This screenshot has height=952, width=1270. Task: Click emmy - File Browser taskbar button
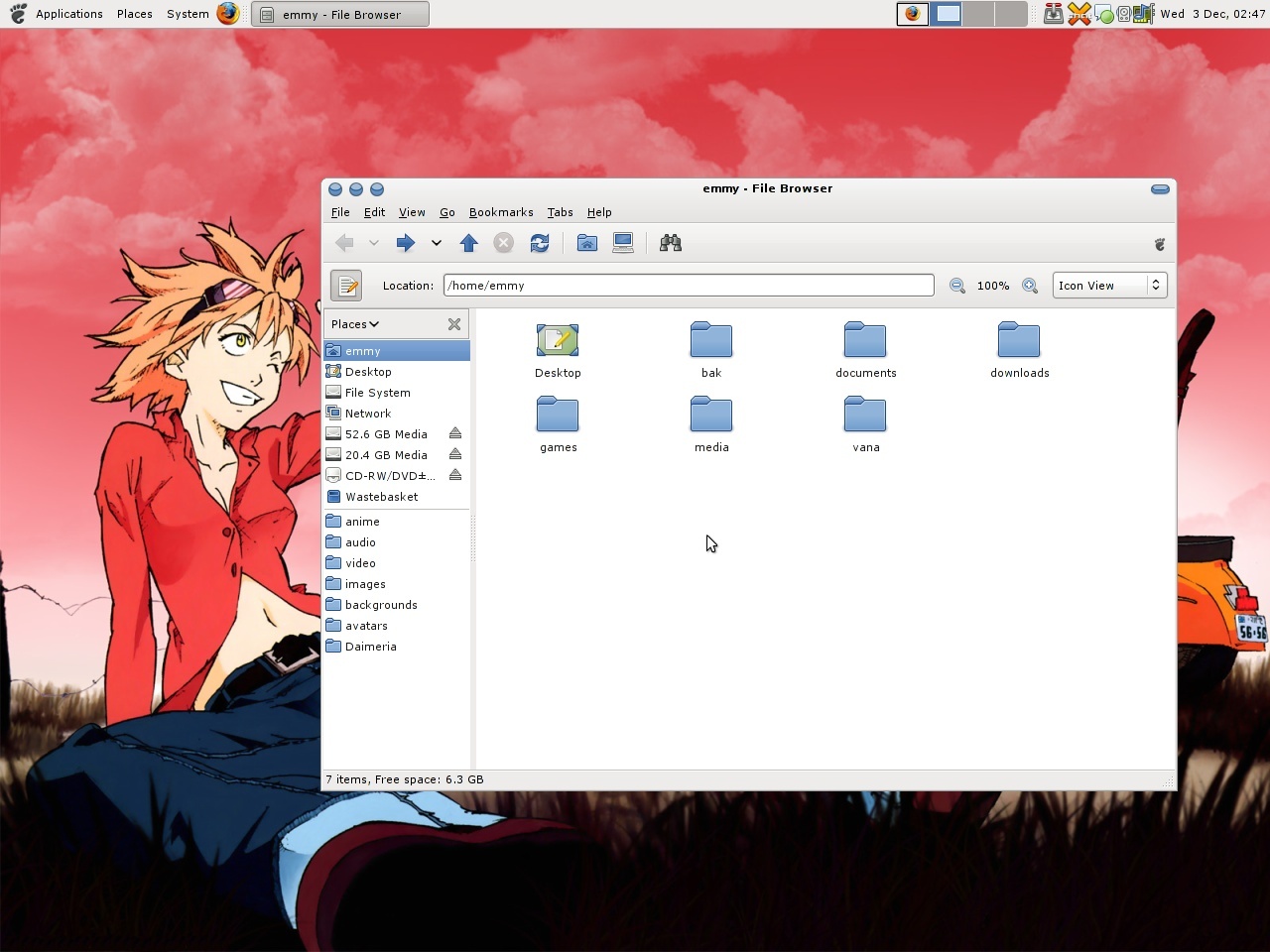(340, 14)
